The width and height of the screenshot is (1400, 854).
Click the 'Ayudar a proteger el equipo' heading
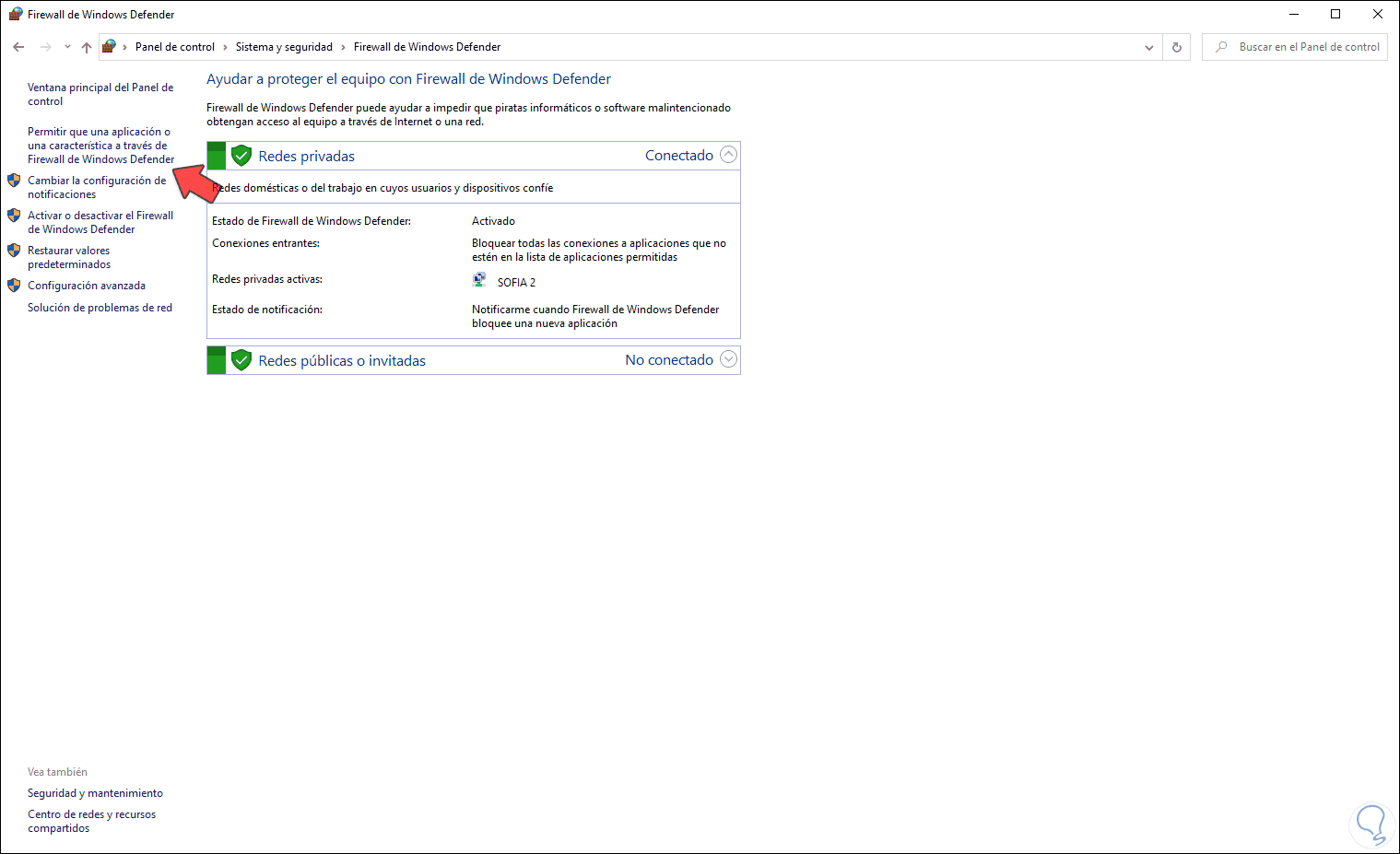(408, 79)
